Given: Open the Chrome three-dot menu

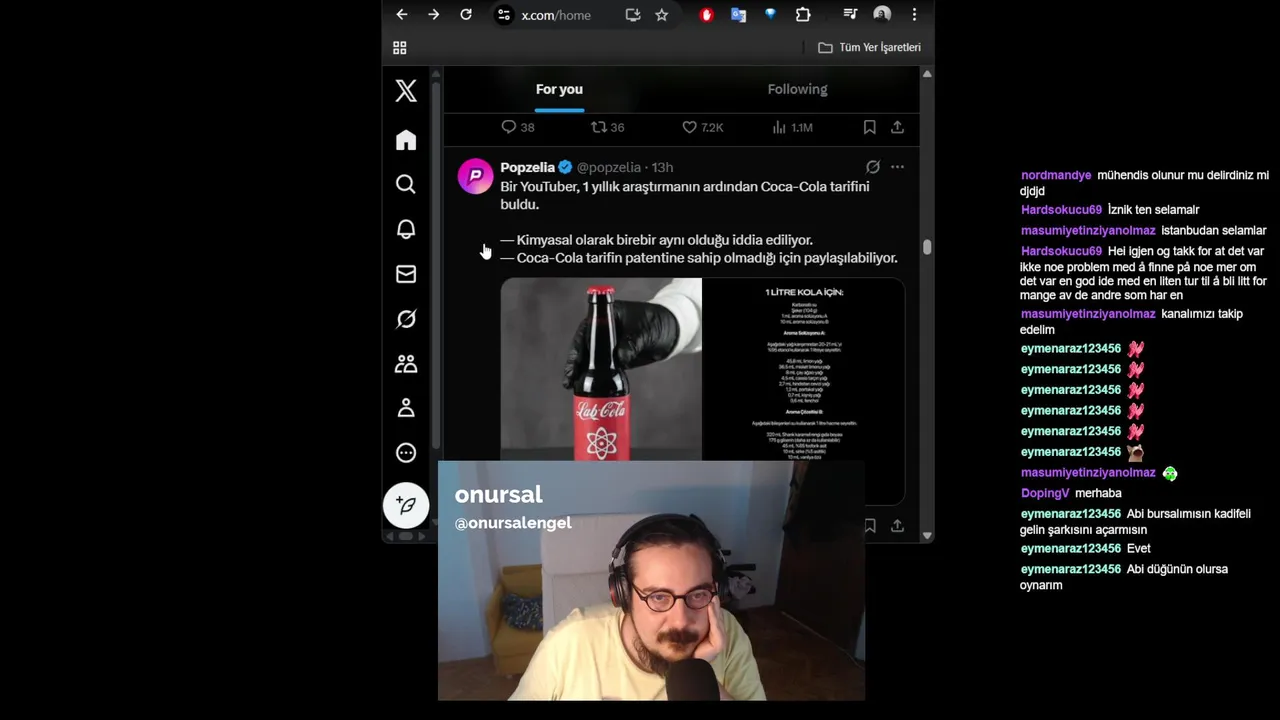Looking at the screenshot, I should [x=914, y=15].
